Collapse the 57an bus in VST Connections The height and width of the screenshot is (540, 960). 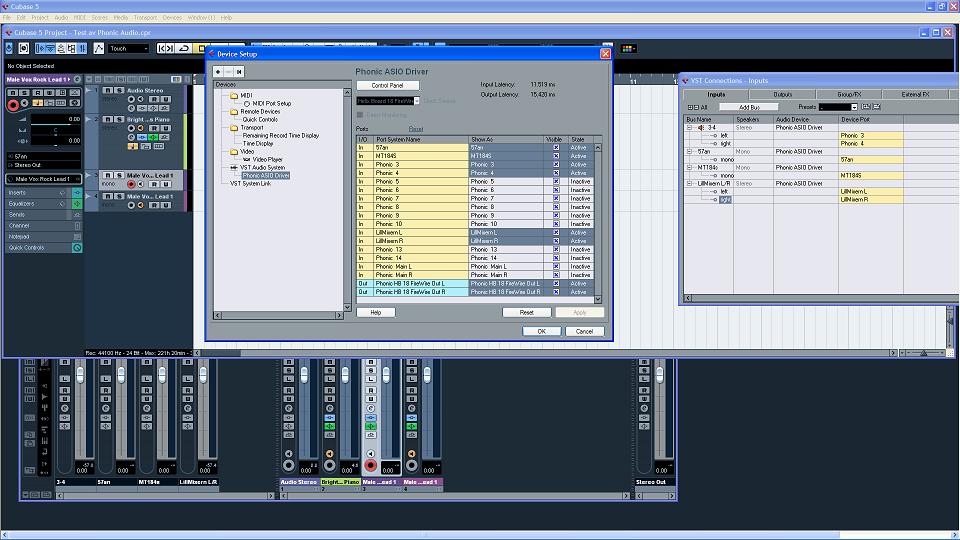tap(689, 152)
